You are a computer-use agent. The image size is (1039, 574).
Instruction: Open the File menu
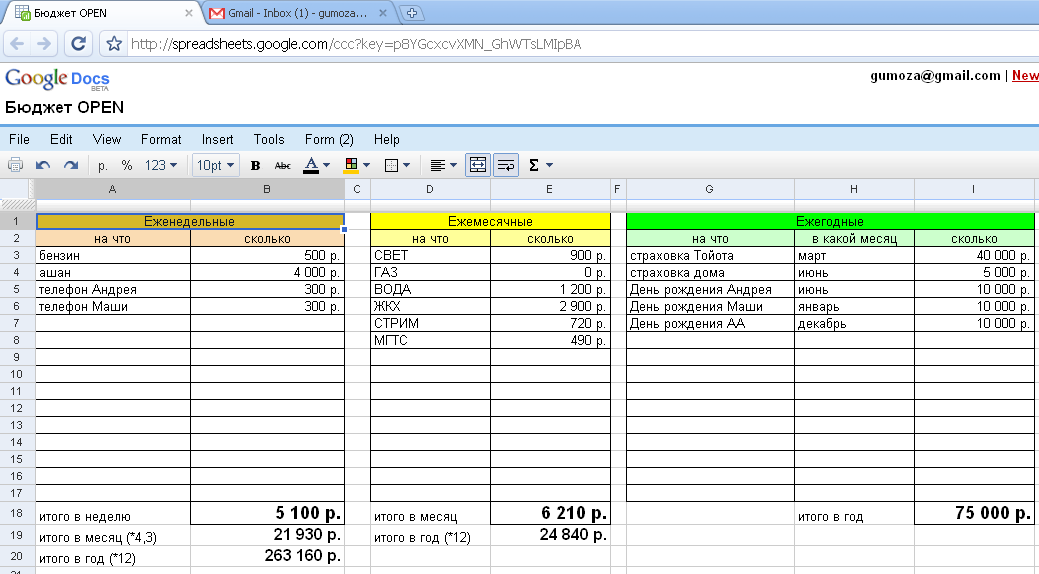[x=19, y=139]
